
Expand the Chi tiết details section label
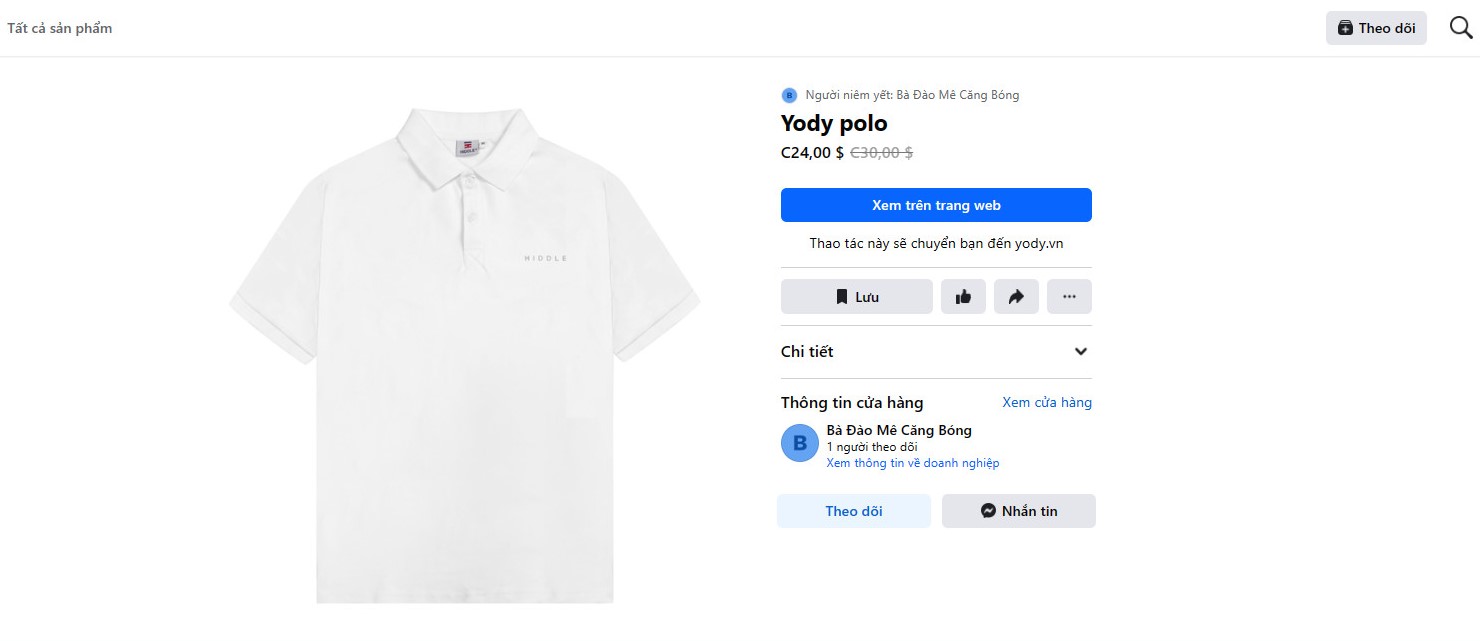pyautogui.click(x=807, y=352)
